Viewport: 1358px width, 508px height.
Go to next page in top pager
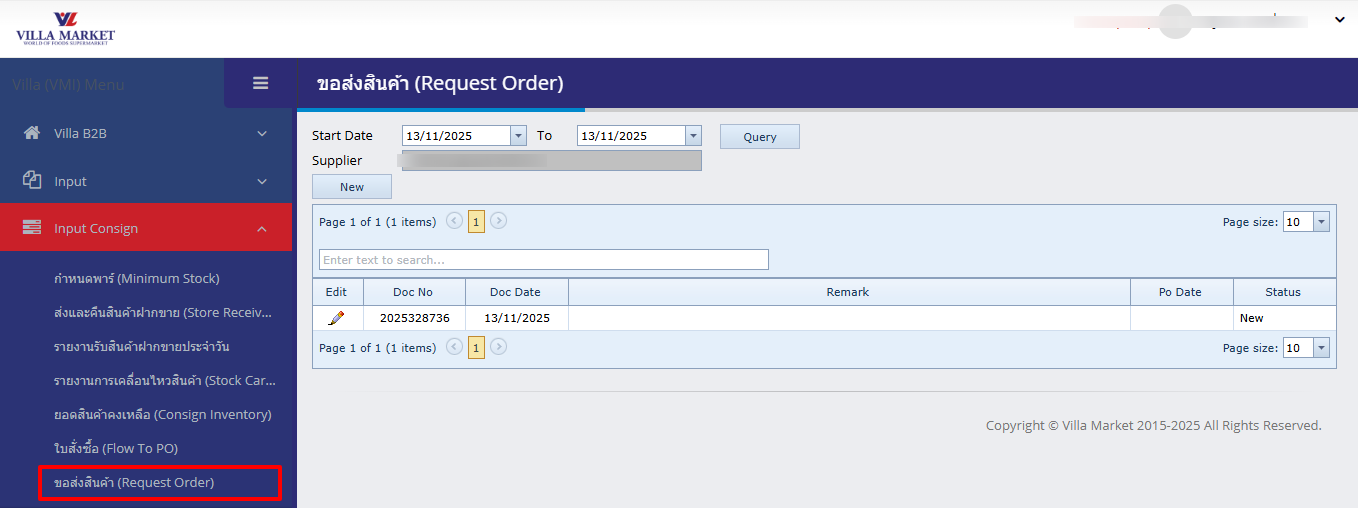498,221
